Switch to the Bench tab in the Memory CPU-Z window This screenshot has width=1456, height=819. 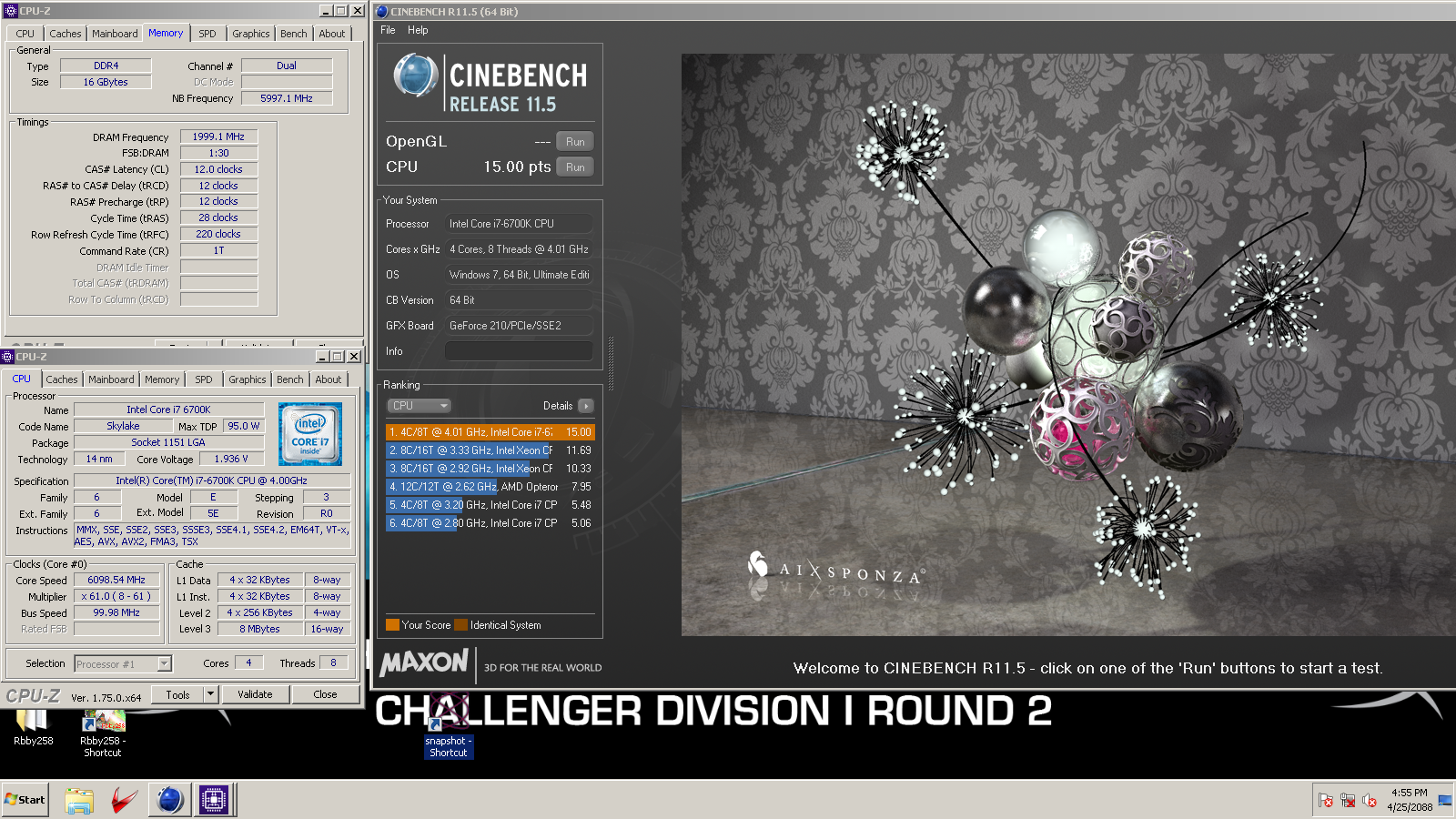point(294,34)
